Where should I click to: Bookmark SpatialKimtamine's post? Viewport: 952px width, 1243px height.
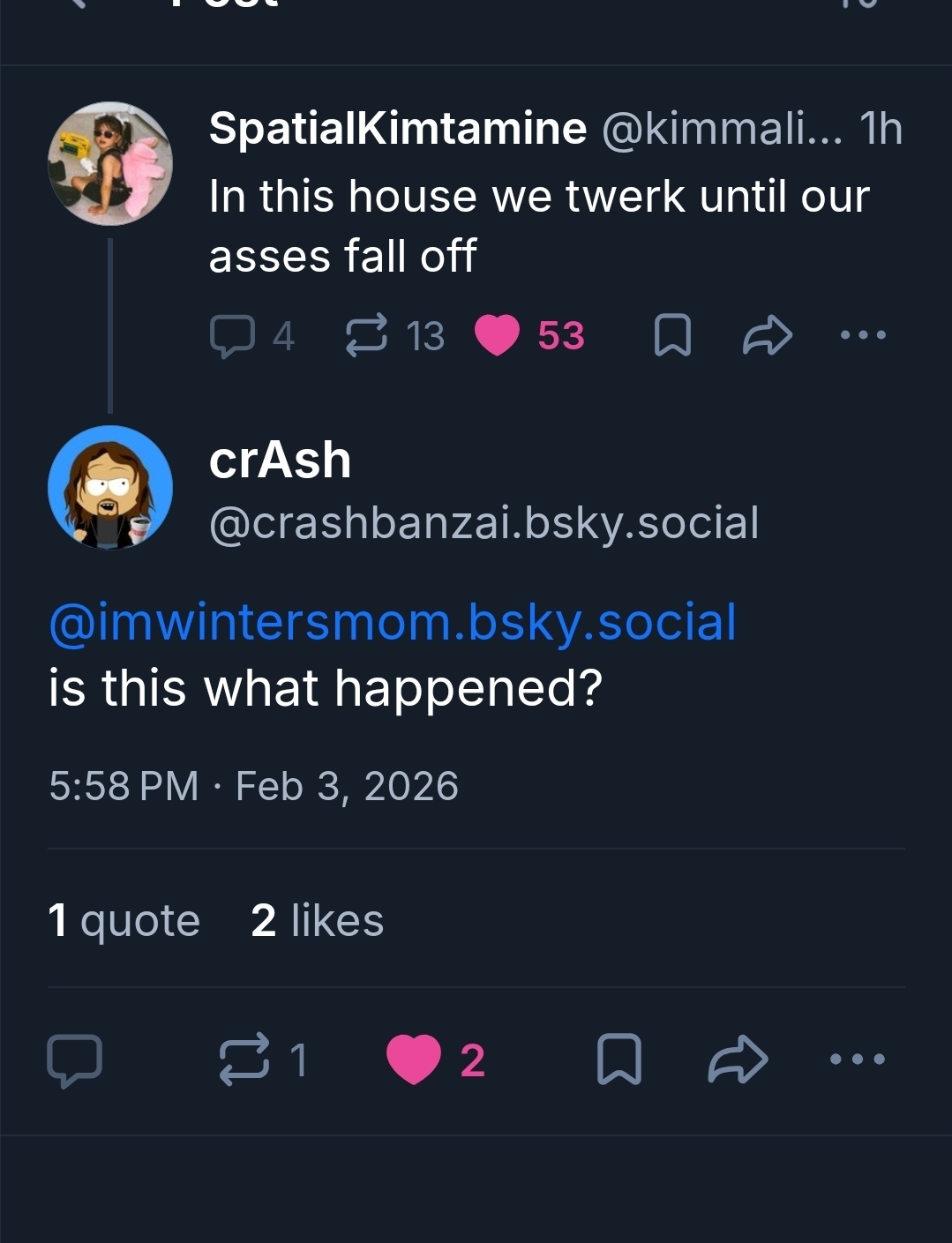pyautogui.click(x=672, y=336)
